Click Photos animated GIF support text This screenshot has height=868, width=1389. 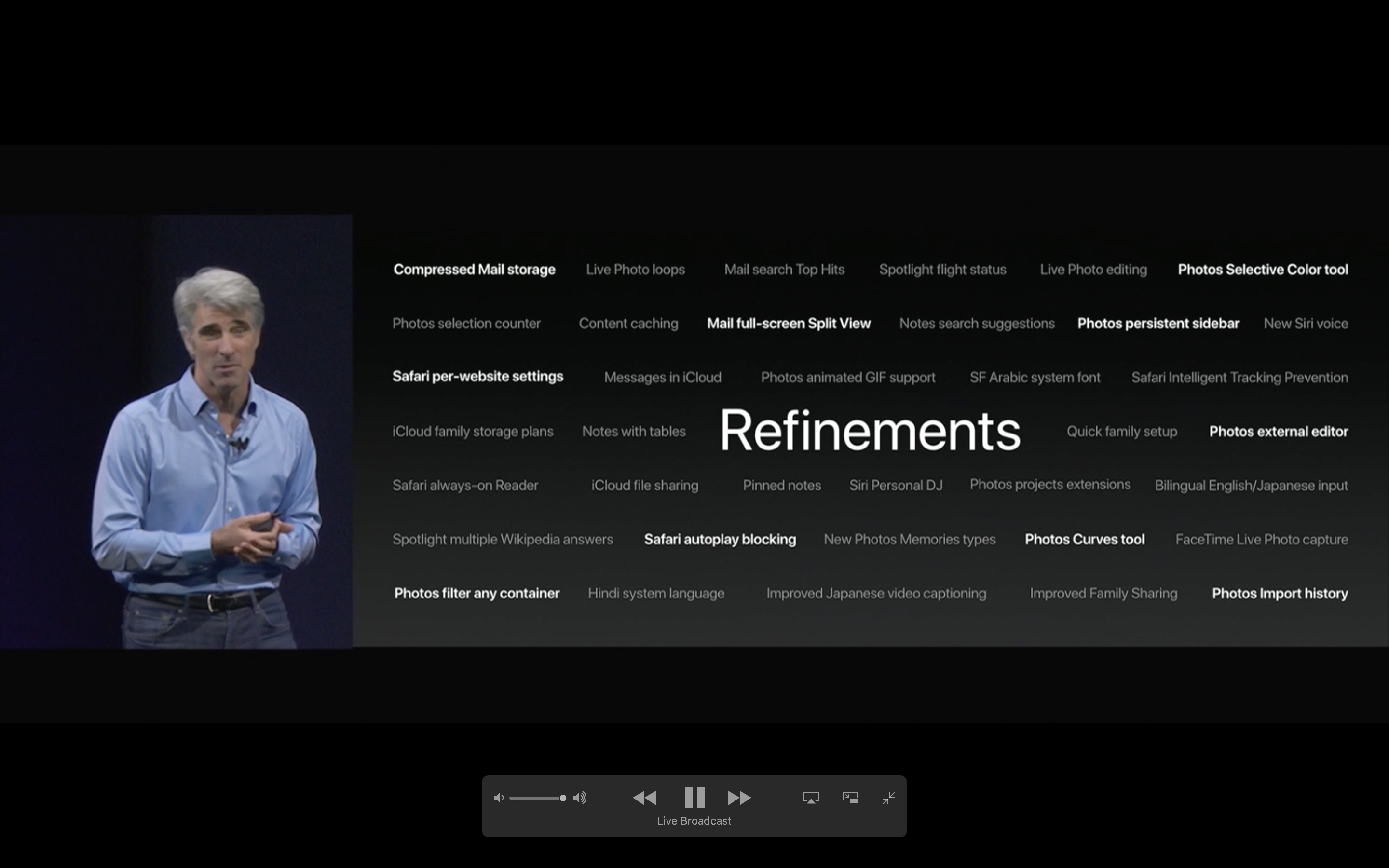pyautogui.click(x=848, y=377)
